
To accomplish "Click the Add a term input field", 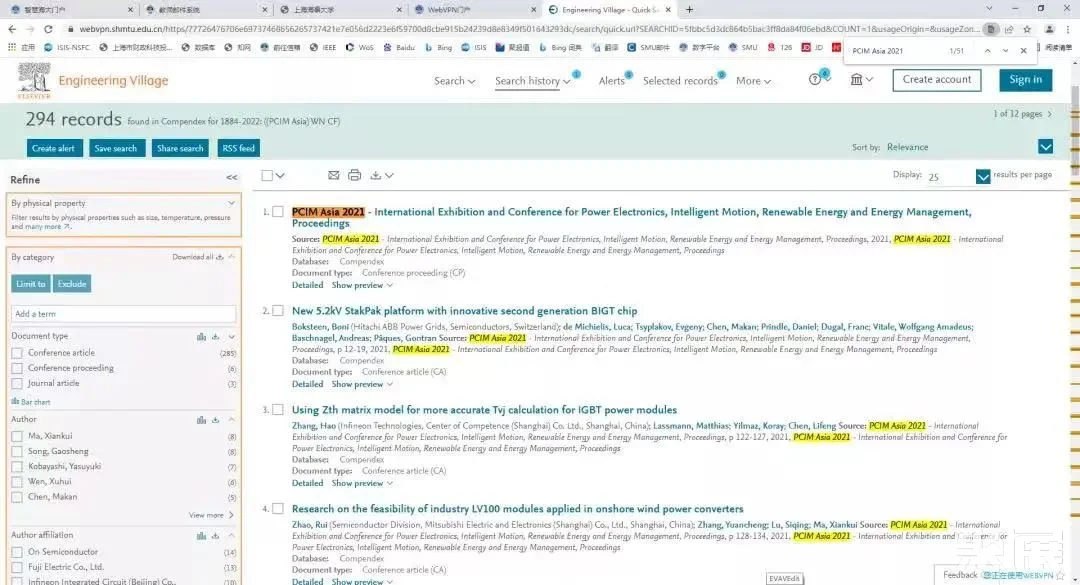I will 124,314.
